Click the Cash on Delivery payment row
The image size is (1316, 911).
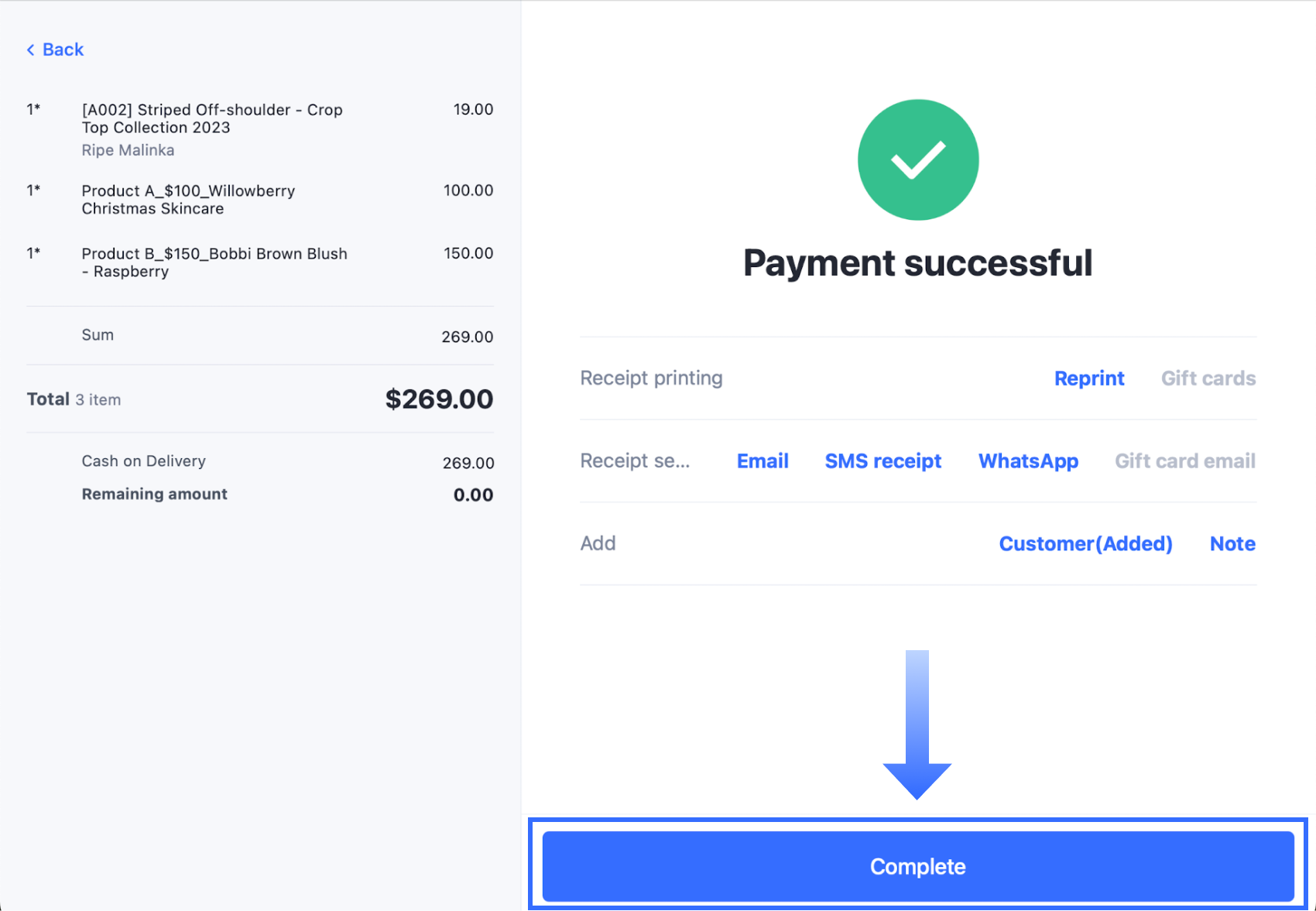(144, 461)
